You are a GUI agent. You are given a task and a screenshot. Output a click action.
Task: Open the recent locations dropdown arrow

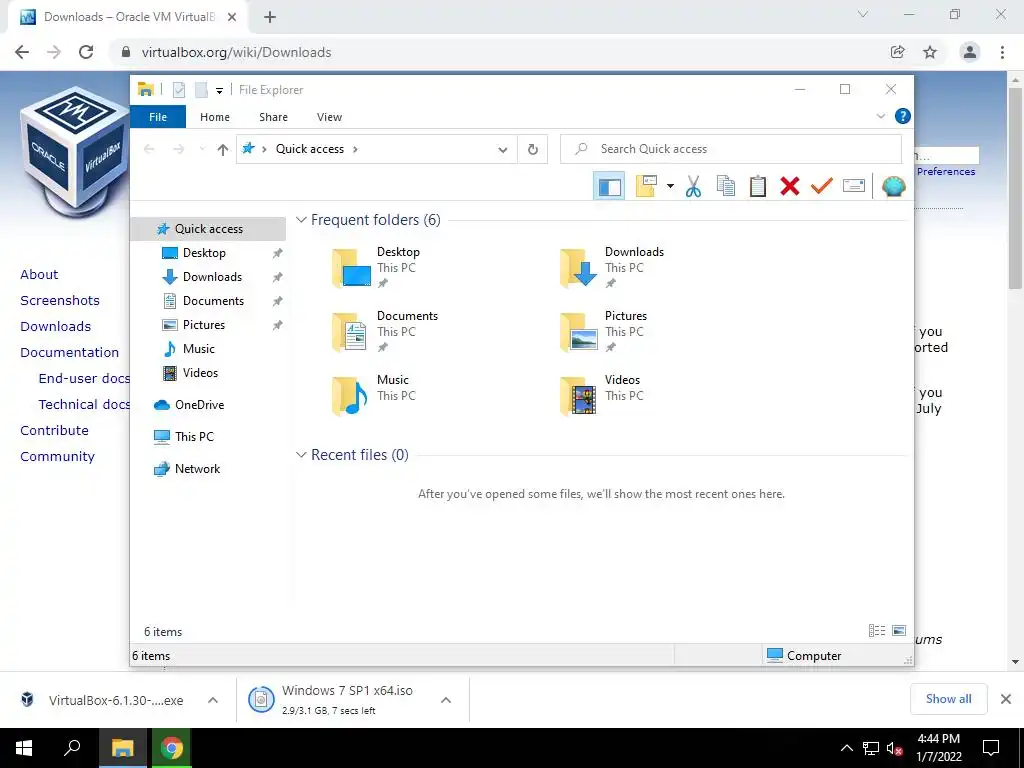click(x=202, y=150)
